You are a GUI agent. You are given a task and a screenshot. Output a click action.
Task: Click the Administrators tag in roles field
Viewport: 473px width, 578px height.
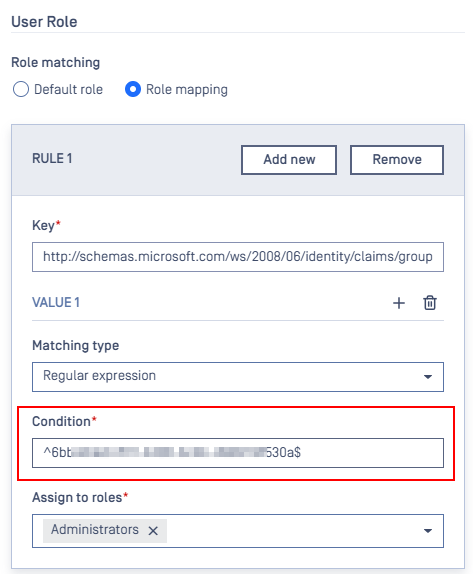point(95,530)
